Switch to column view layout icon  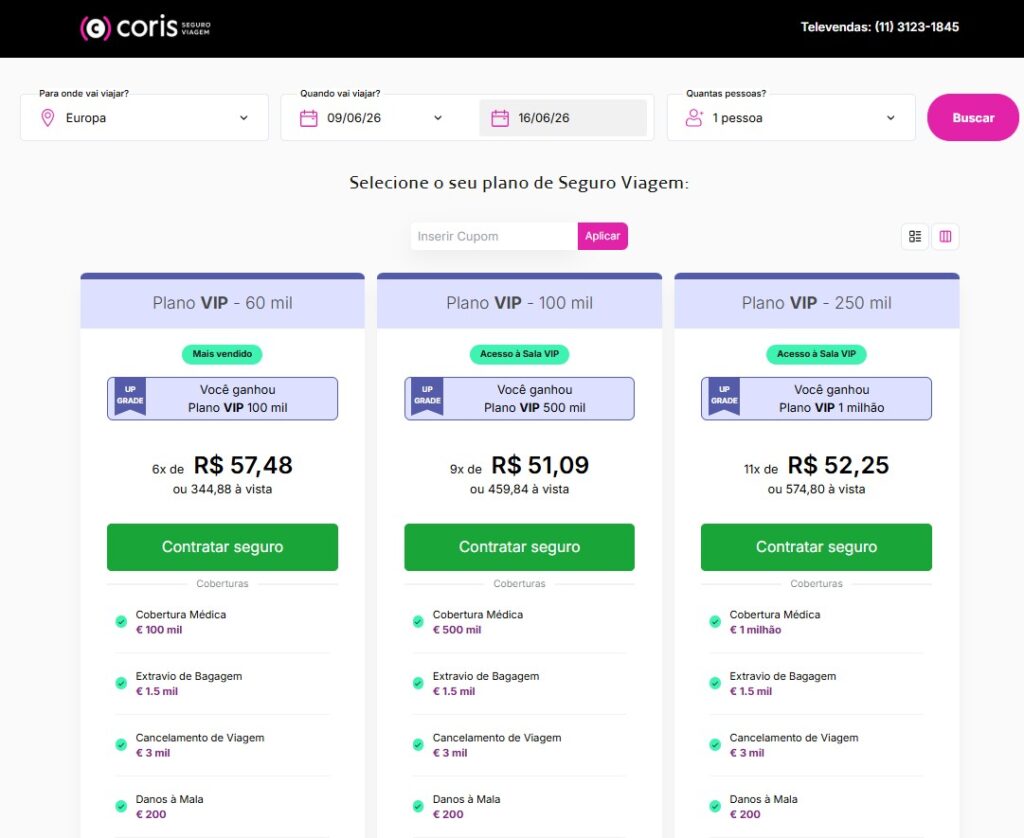(x=945, y=237)
